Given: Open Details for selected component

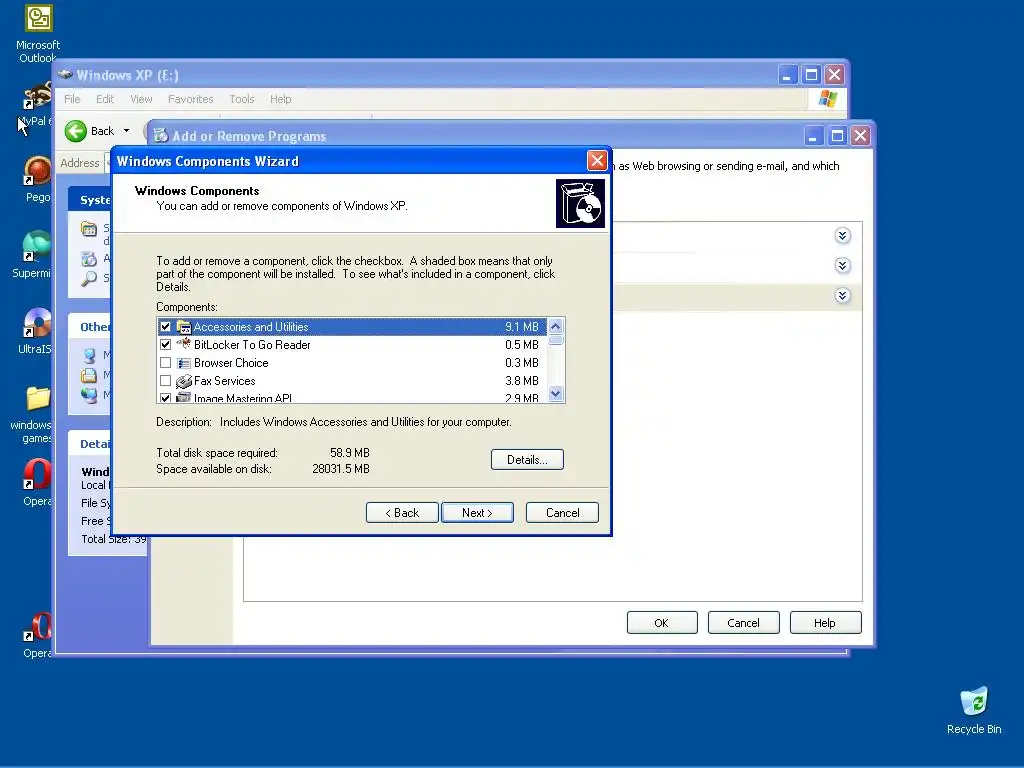Looking at the screenshot, I should coord(527,460).
